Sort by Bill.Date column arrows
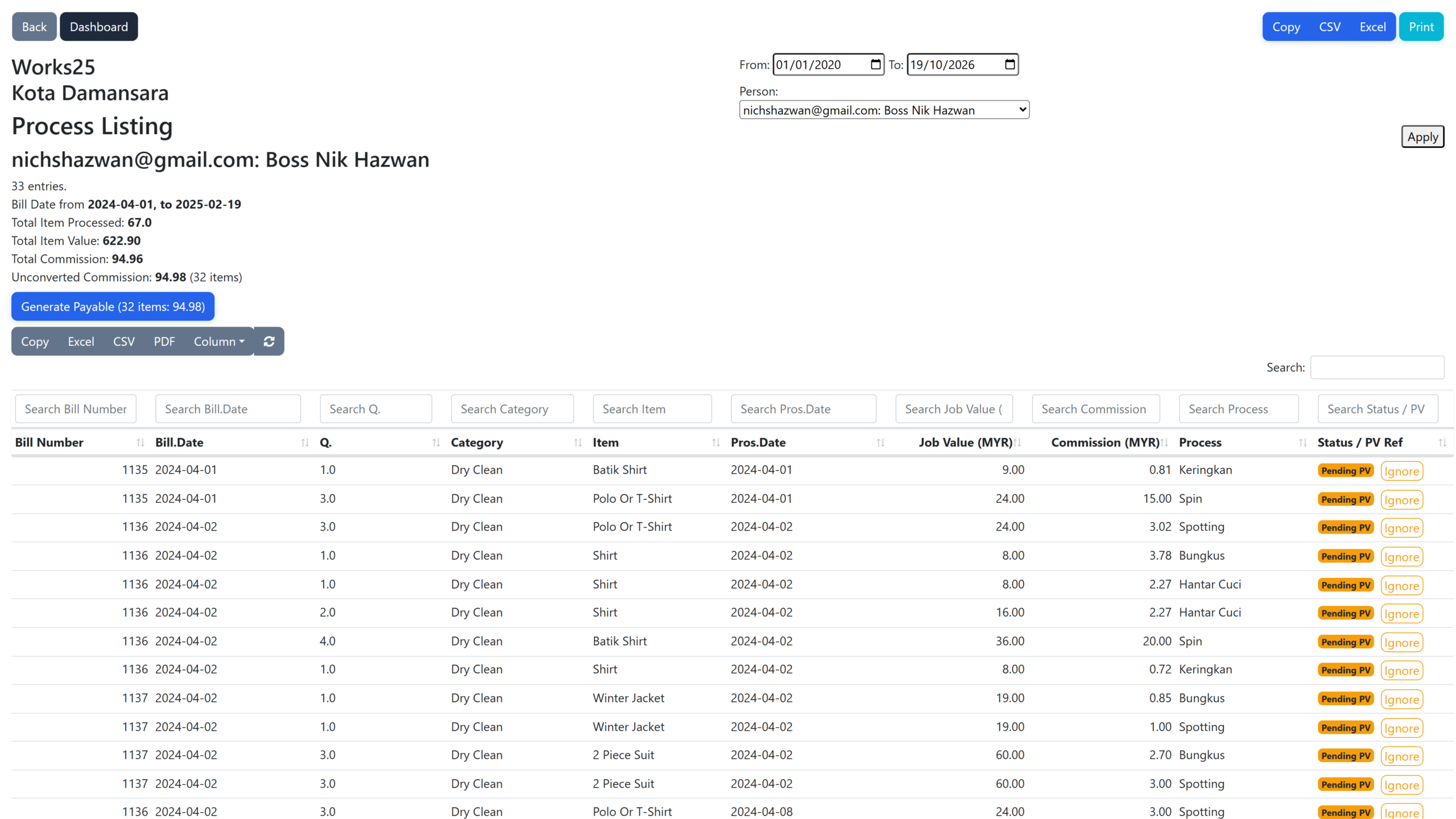Viewport: 1456px width, 819px height. (x=305, y=442)
